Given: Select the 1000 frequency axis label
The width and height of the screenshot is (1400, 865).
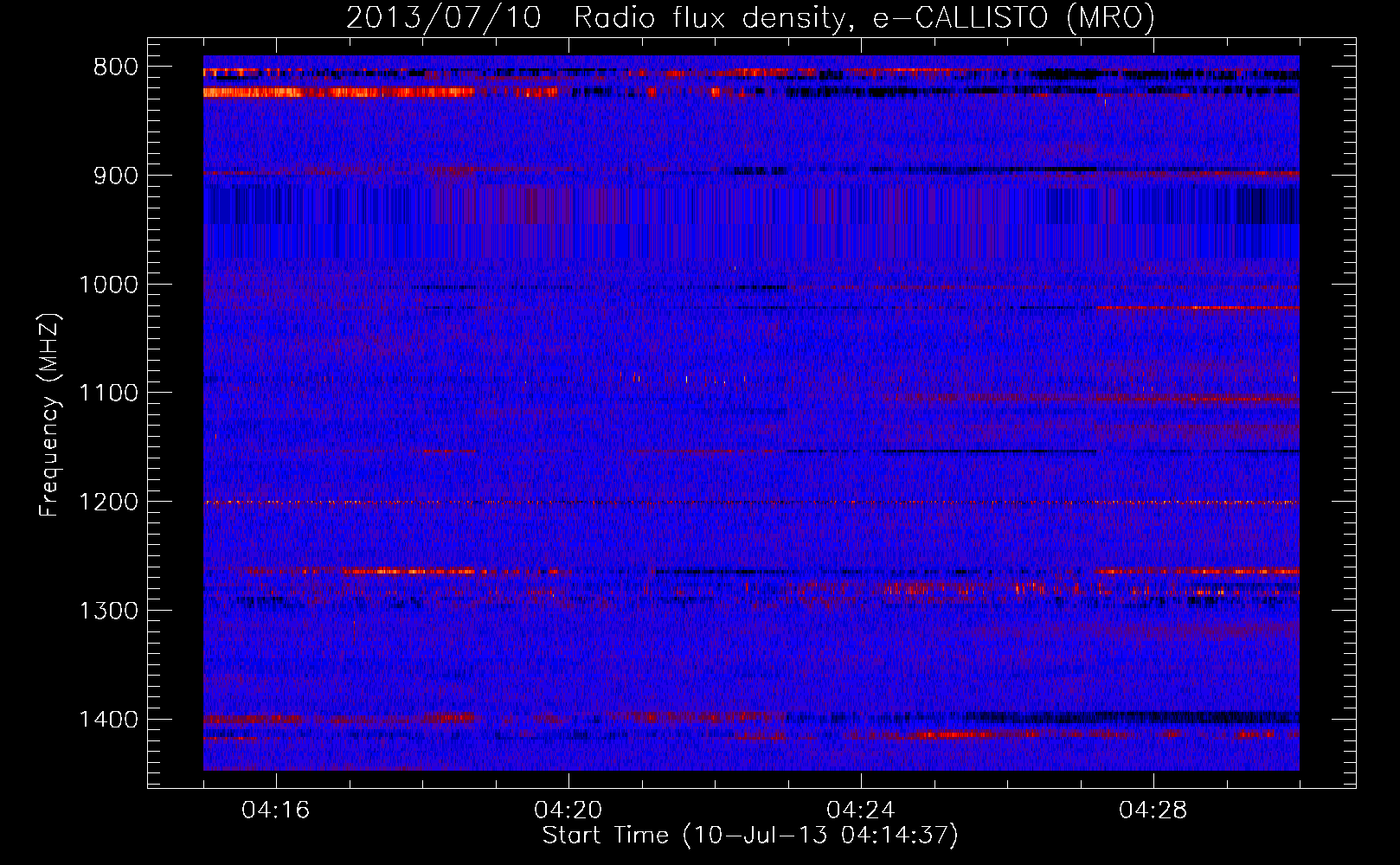Looking at the screenshot, I should coord(108,285).
